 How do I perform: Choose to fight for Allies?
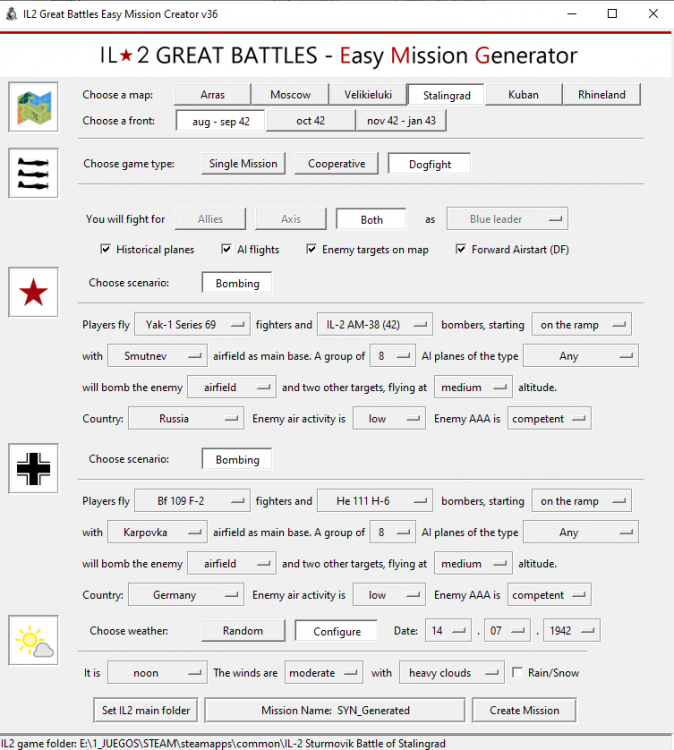pyautogui.click(x=210, y=219)
